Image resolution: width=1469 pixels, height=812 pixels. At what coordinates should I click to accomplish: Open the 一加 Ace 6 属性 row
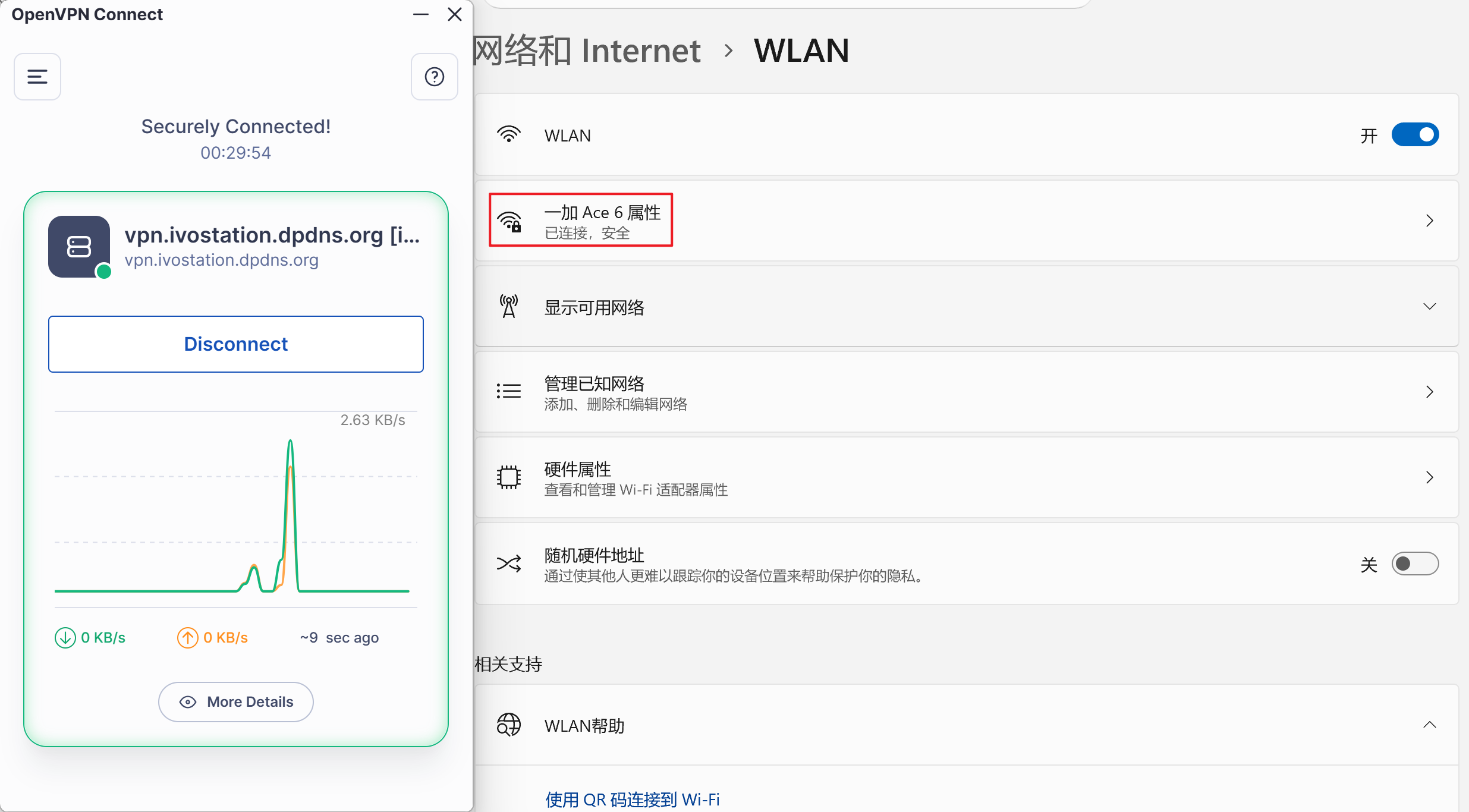click(x=967, y=221)
